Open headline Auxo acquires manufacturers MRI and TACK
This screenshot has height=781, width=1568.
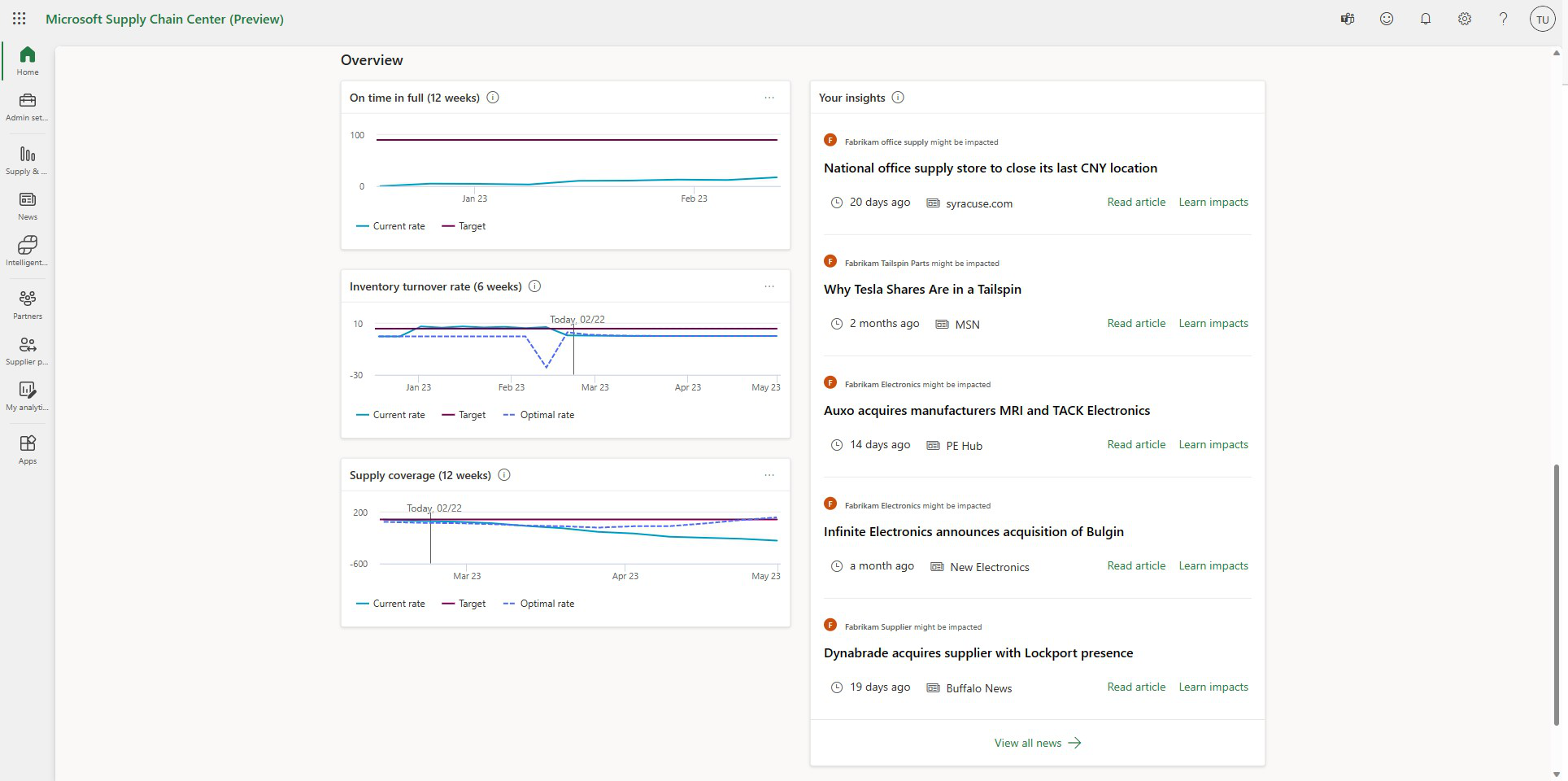click(x=987, y=410)
